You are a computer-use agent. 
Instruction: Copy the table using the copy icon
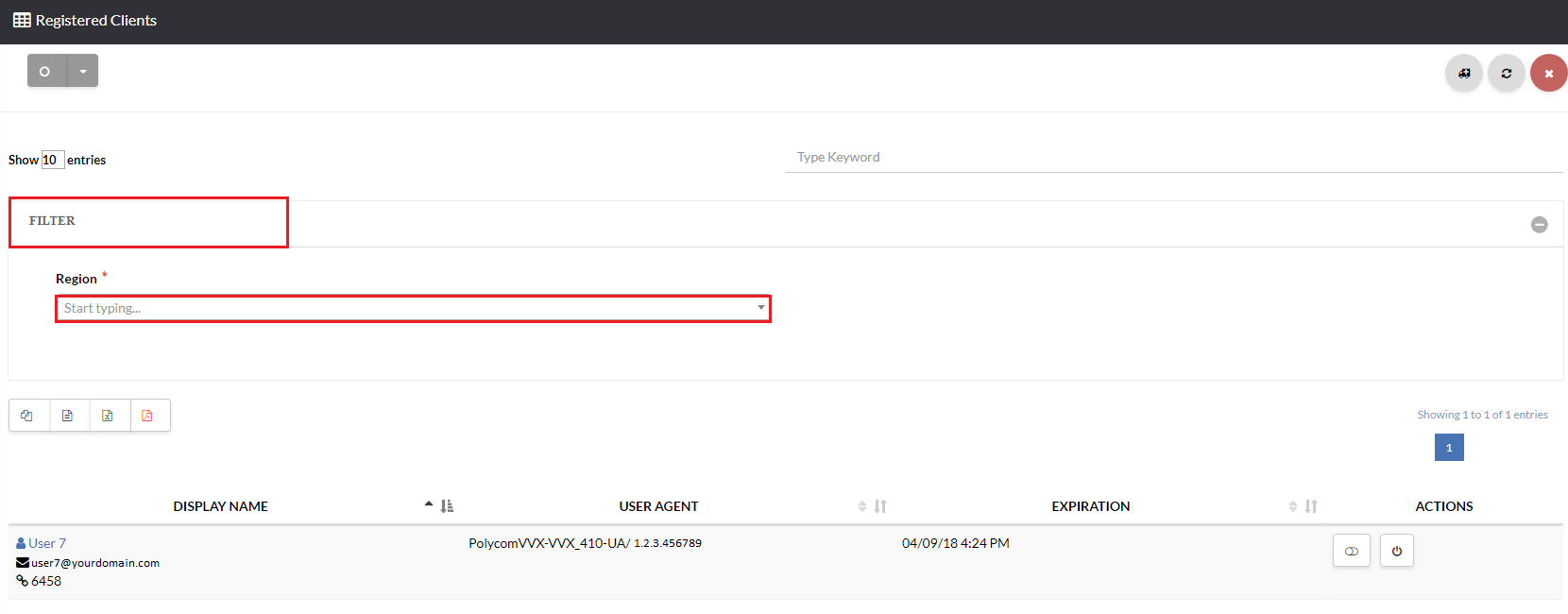(x=27, y=416)
